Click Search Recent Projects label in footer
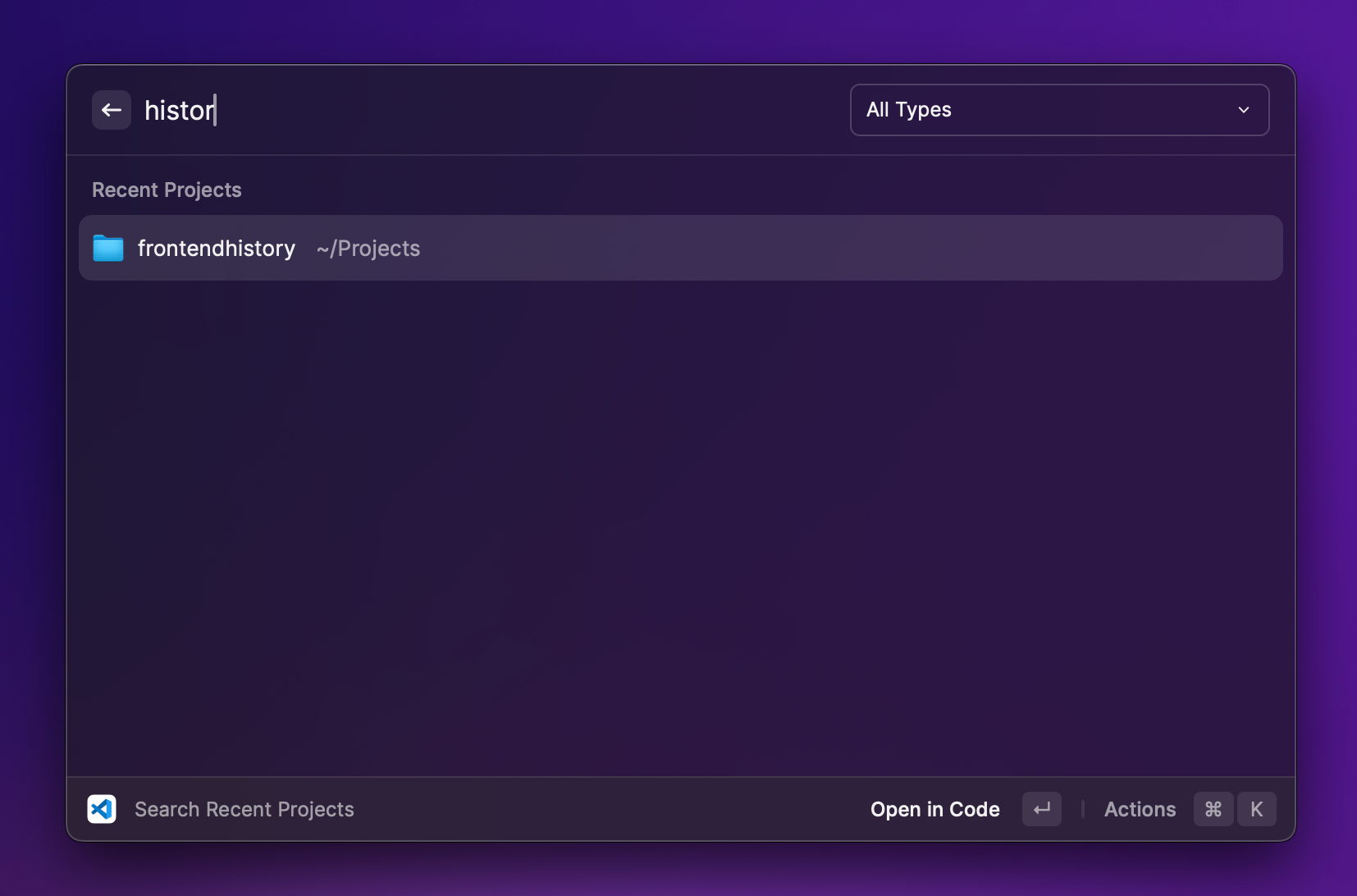This screenshot has width=1357, height=896. click(x=244, y=809)
